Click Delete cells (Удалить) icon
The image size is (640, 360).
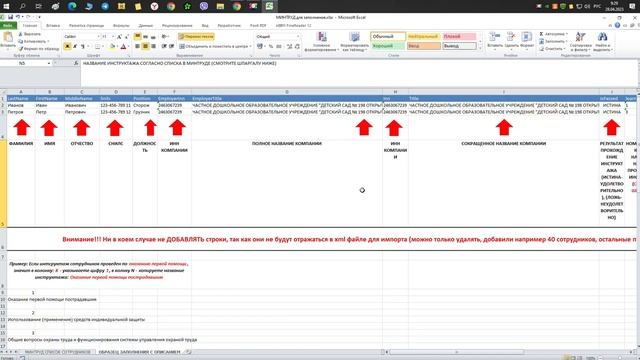tap(511, 40)
